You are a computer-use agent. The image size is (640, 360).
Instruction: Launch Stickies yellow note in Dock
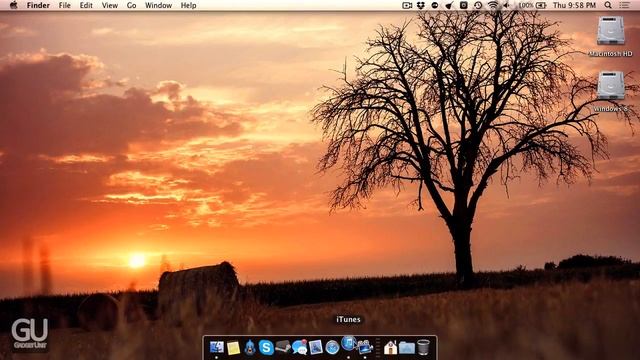coord(233,348)
